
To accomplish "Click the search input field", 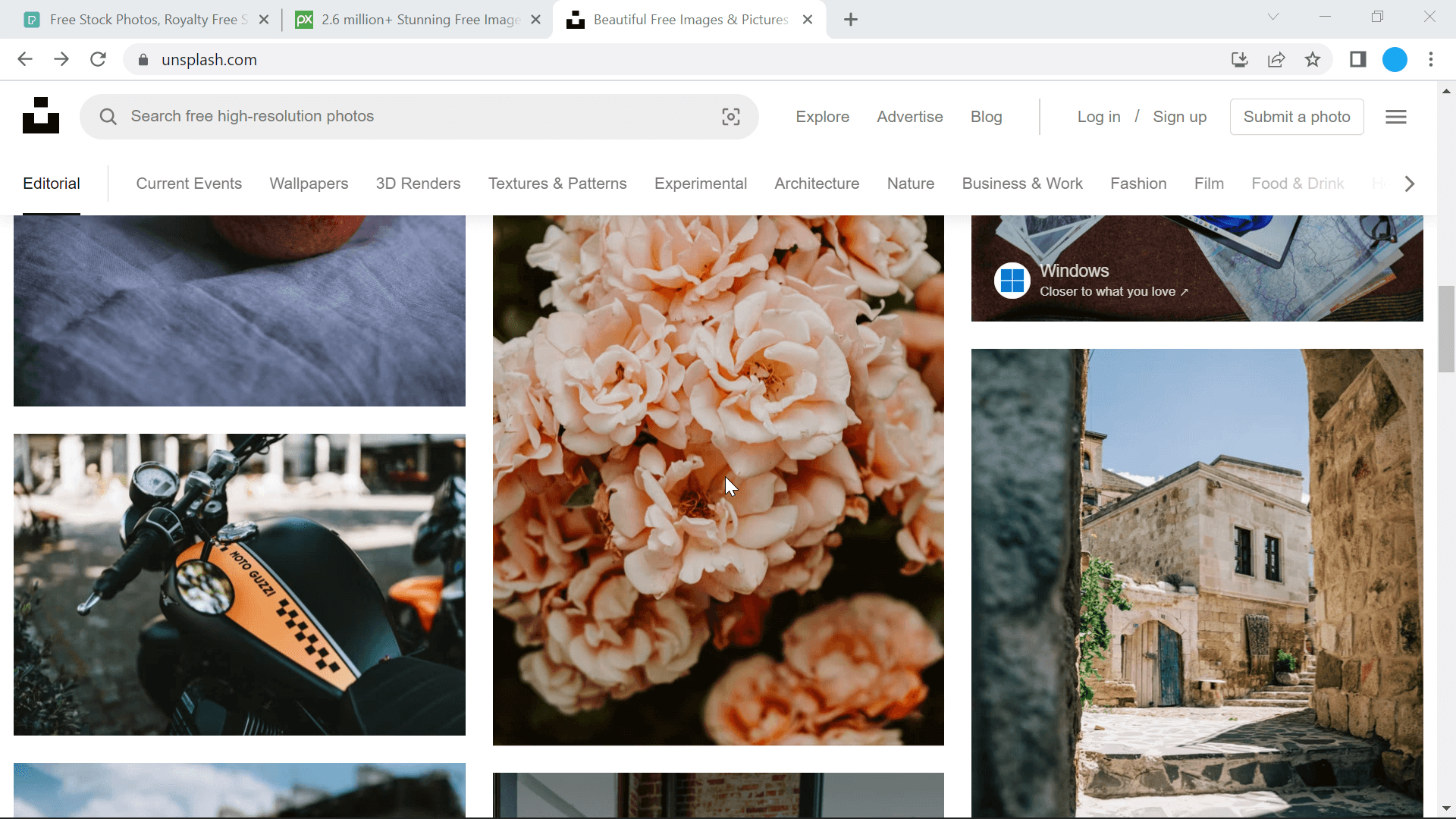I will point(420,117).
